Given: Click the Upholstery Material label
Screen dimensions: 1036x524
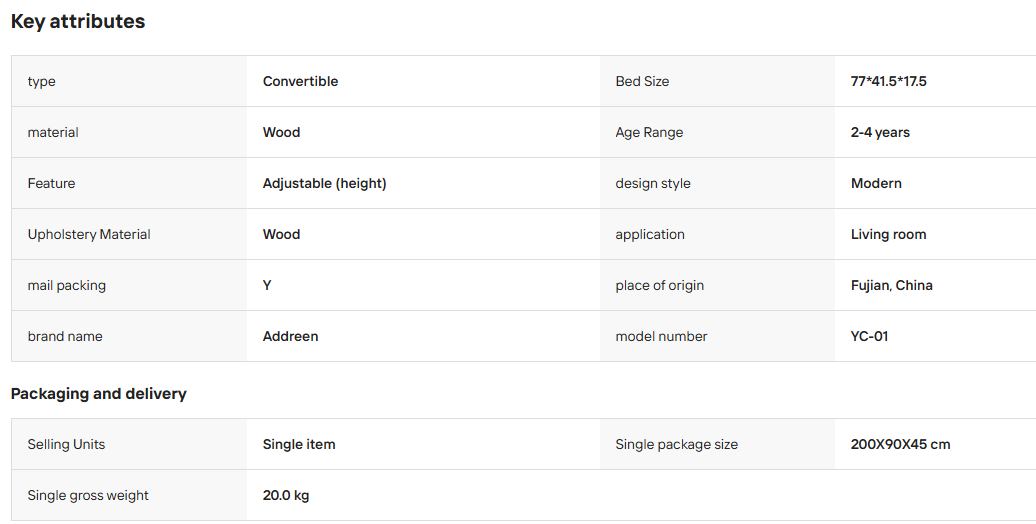Looking at the screenshot, I should point(89,235).
